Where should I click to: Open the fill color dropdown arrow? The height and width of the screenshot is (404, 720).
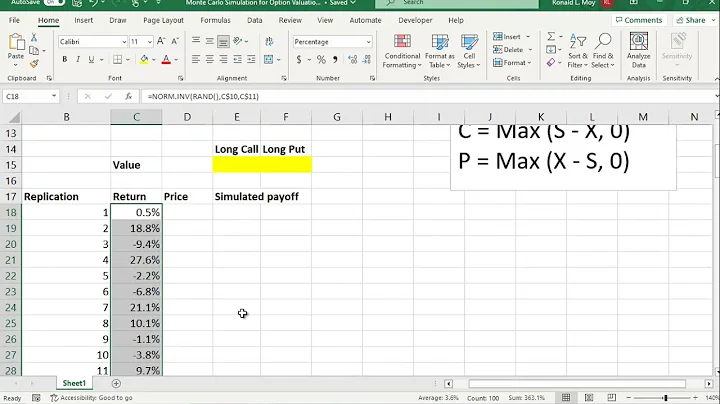[x=153, y=60]
